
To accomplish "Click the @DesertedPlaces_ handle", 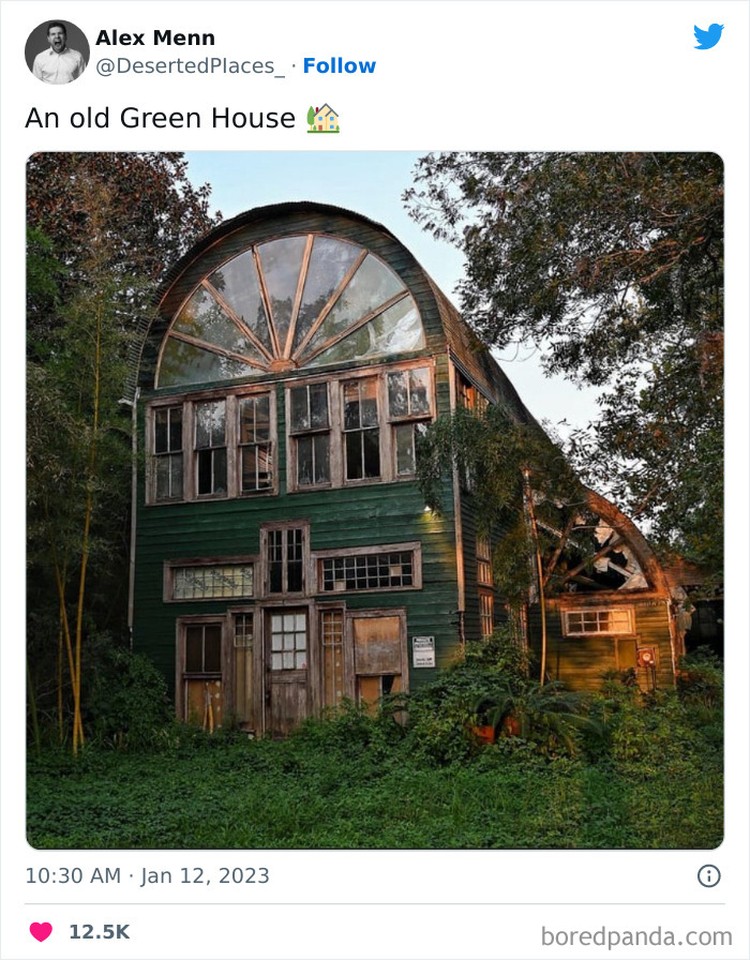I will click(190, 66).
